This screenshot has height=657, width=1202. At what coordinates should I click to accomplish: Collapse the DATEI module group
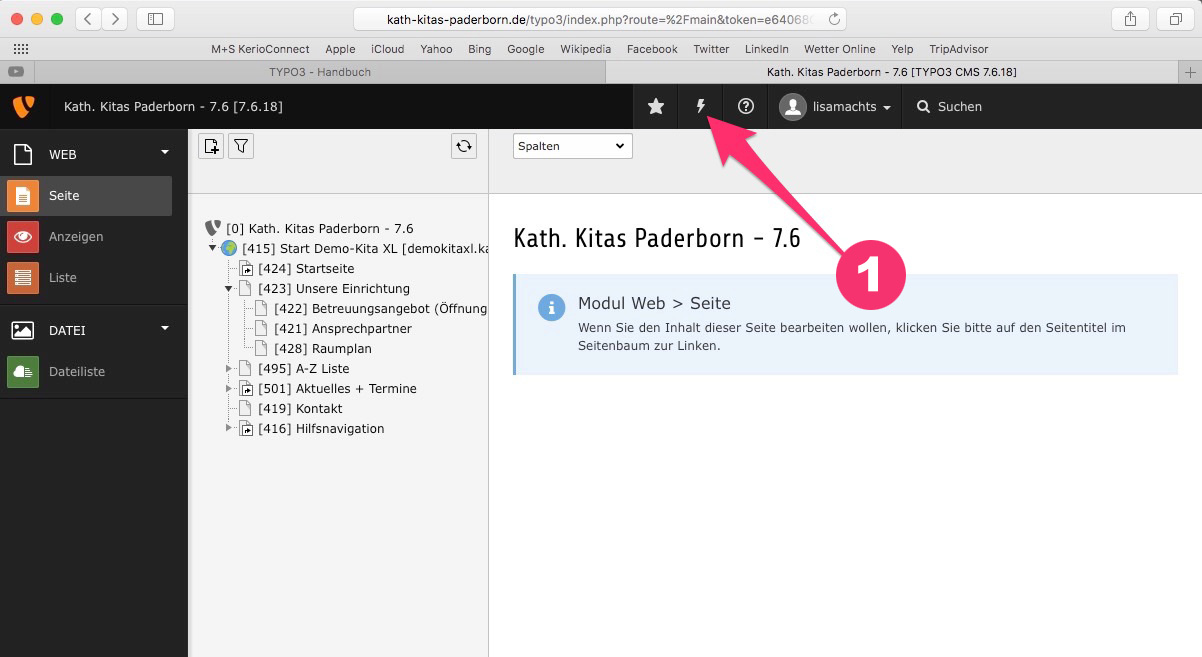click(x=165, y=328)
